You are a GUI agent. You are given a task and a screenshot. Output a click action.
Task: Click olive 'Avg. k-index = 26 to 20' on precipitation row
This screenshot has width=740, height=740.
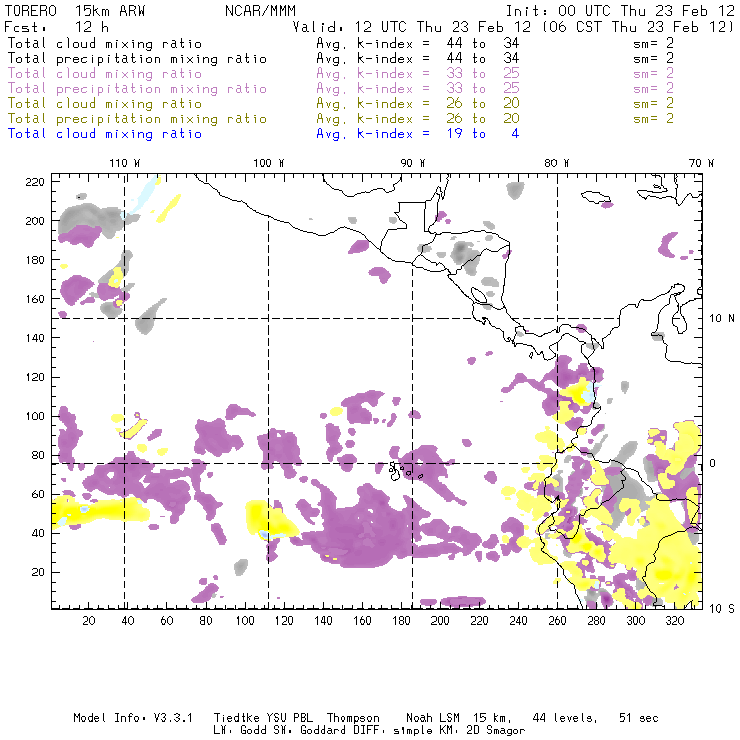[x=418, y=119]
